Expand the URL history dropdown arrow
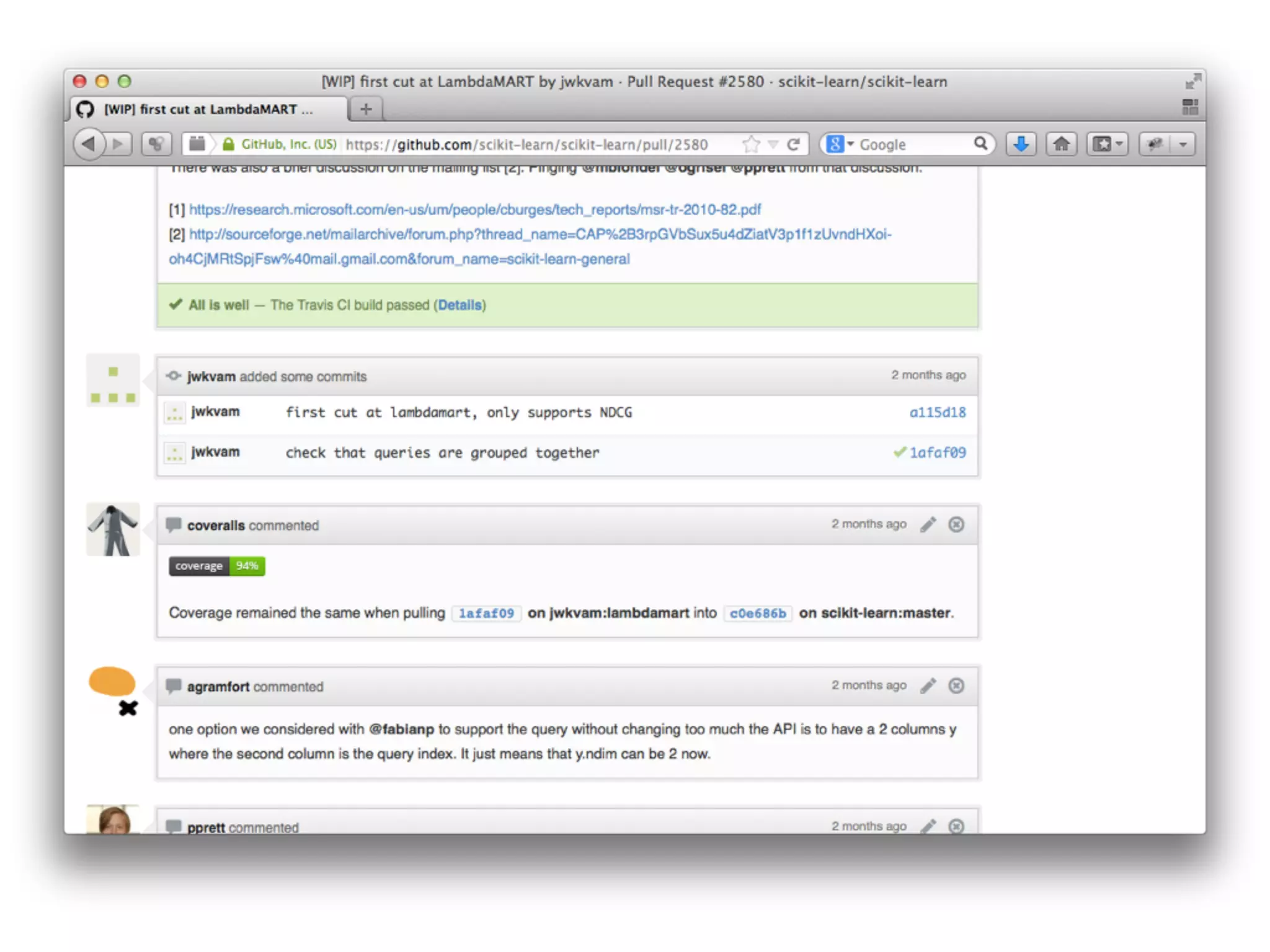 (x=773, y=144)
